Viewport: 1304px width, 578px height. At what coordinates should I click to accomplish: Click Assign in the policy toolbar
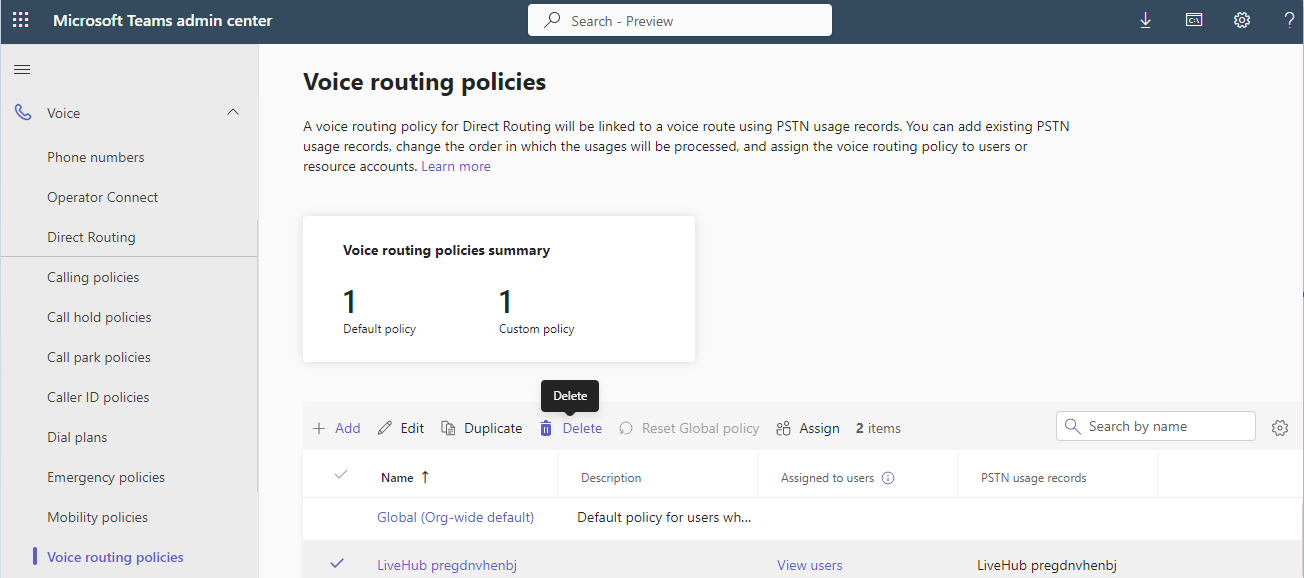tap(808, 428)
